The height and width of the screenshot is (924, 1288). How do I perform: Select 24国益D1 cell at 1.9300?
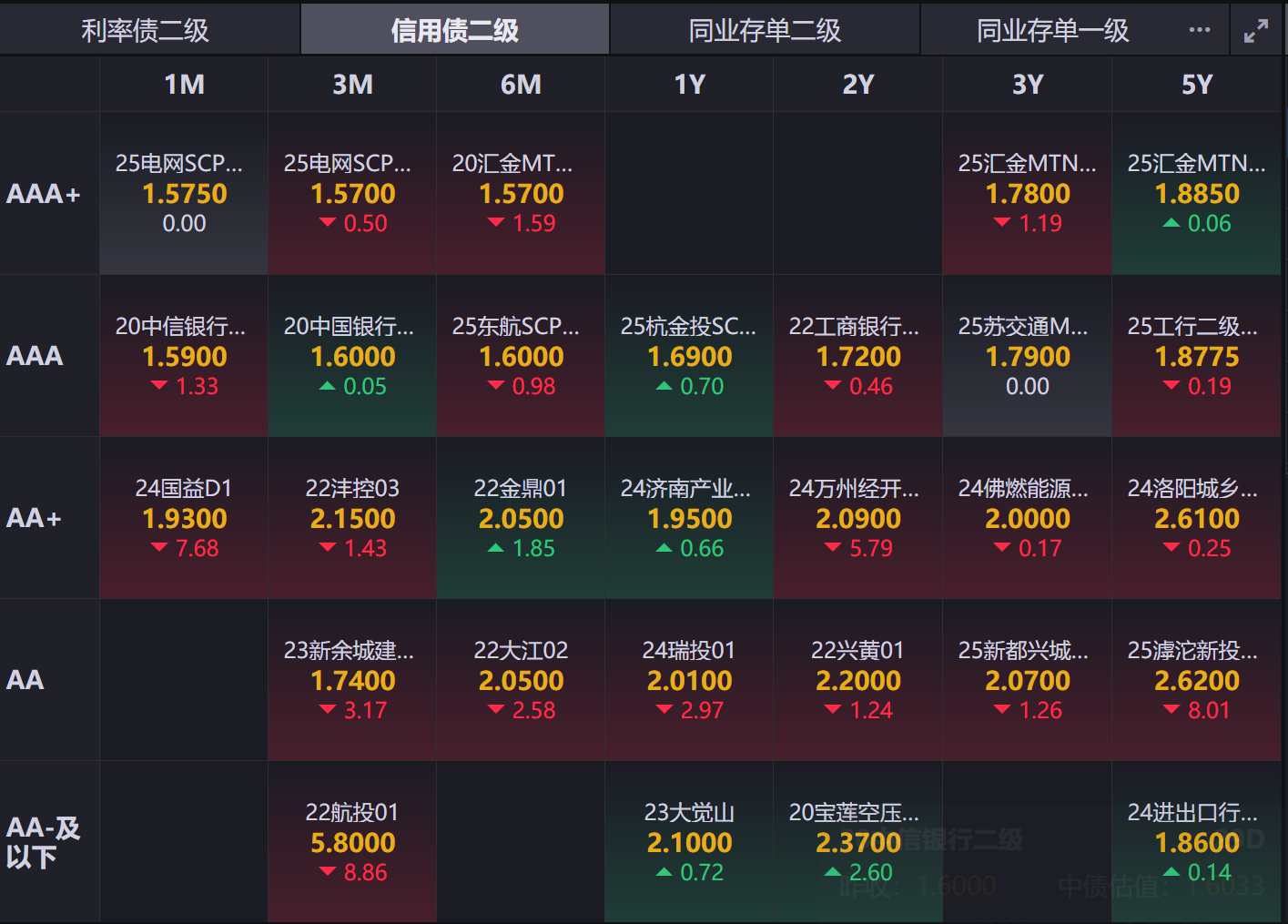pos(184,518)
